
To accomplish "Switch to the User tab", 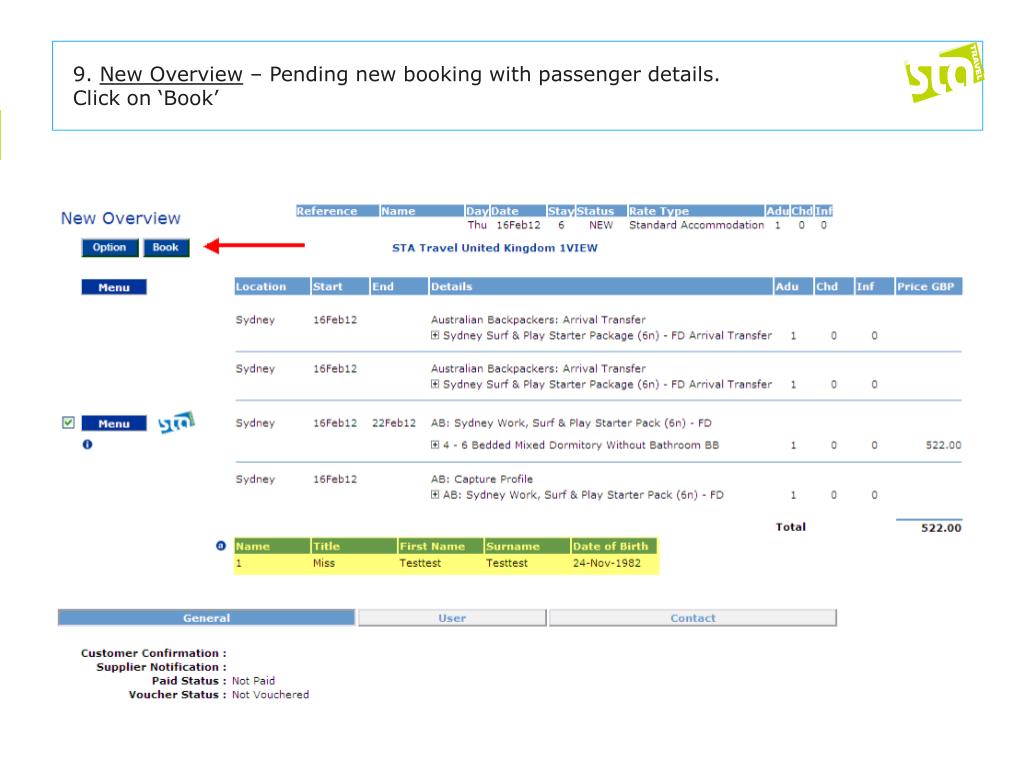I will pos(452,618).
